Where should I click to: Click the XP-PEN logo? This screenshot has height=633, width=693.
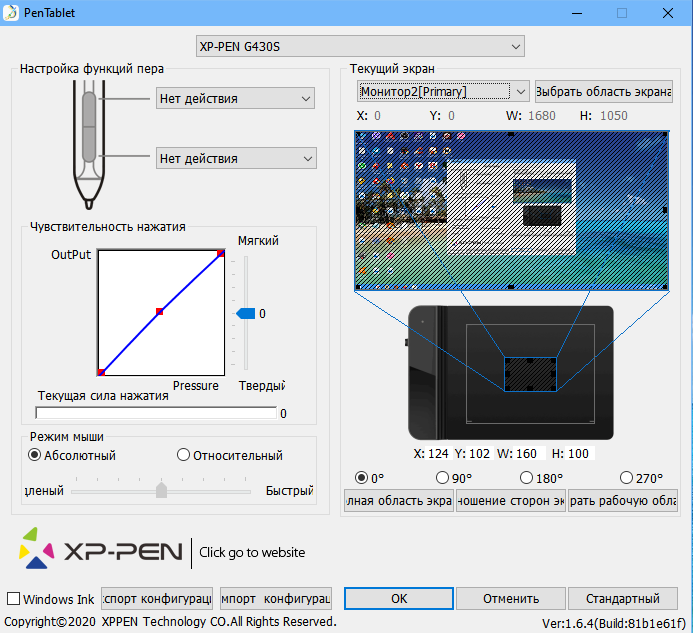pyautogui.click(x=100, y=549)
